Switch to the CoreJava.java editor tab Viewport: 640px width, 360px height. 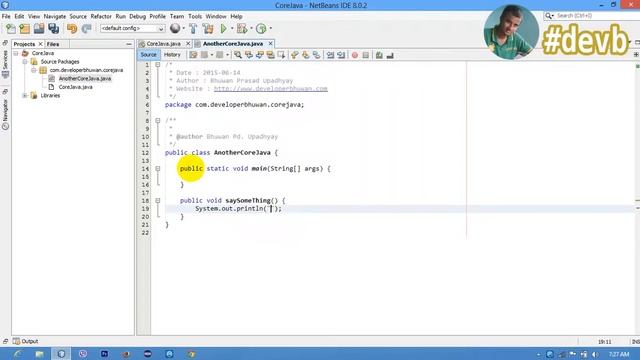[x=163, y=44]
